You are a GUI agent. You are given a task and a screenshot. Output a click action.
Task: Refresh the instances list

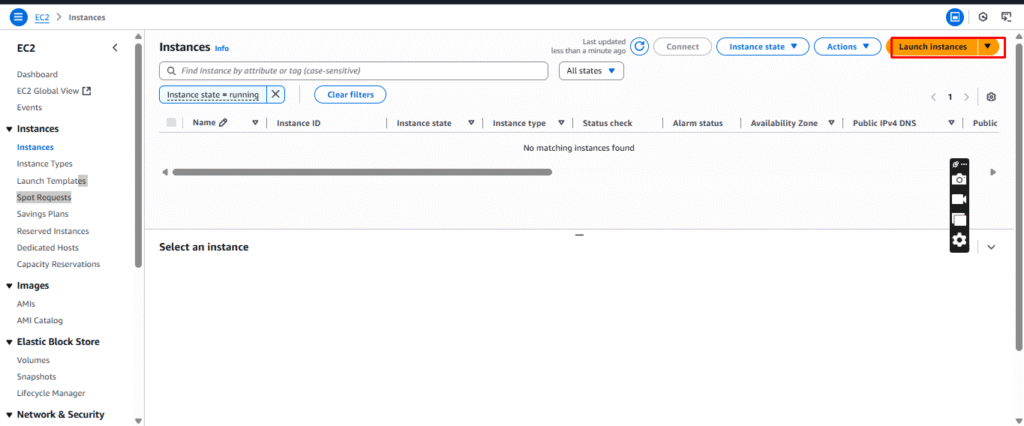[640, 46]
